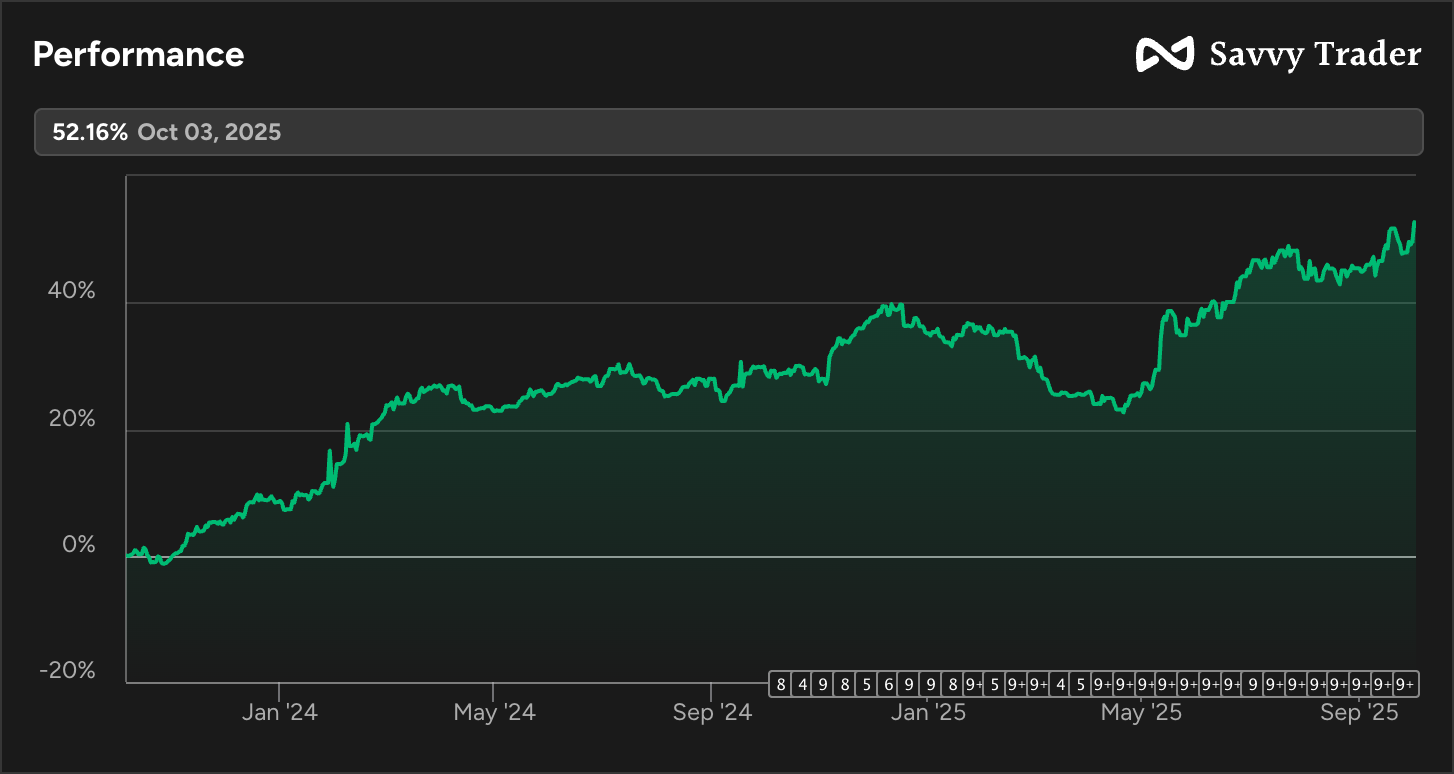
Task: Click the 0% y-axis label
Action: 80,546
